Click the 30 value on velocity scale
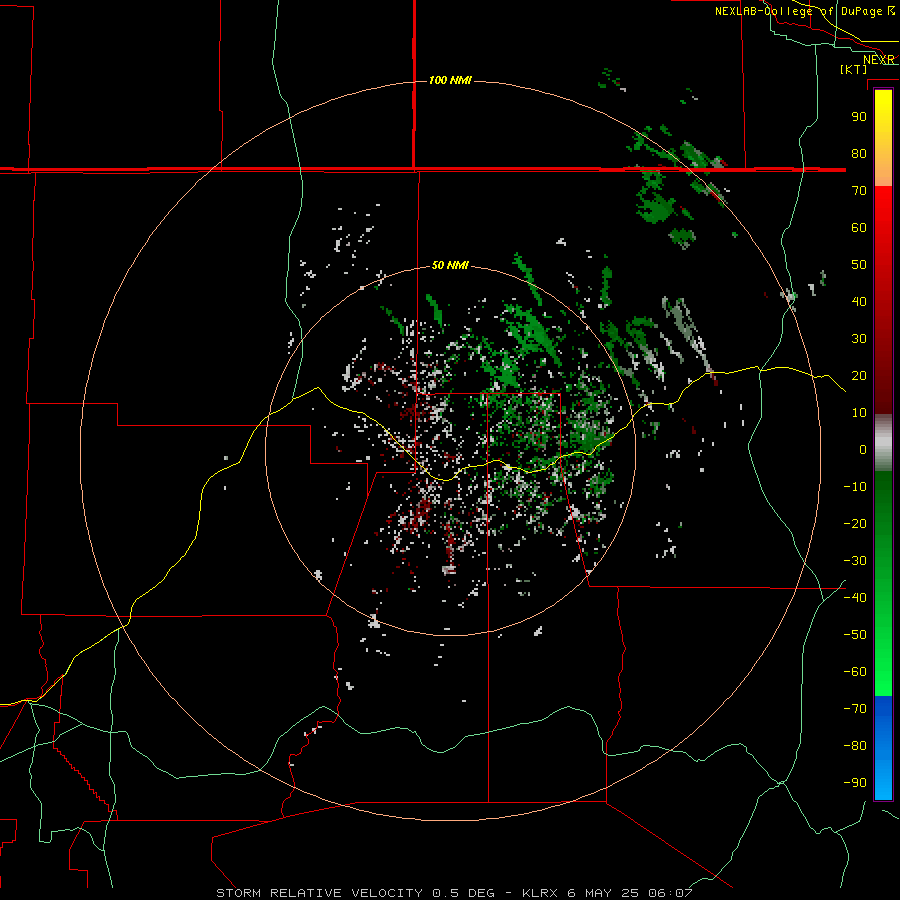Image resolution: width=900 pixels, height=900 pixels. click(x=859, y=339)
